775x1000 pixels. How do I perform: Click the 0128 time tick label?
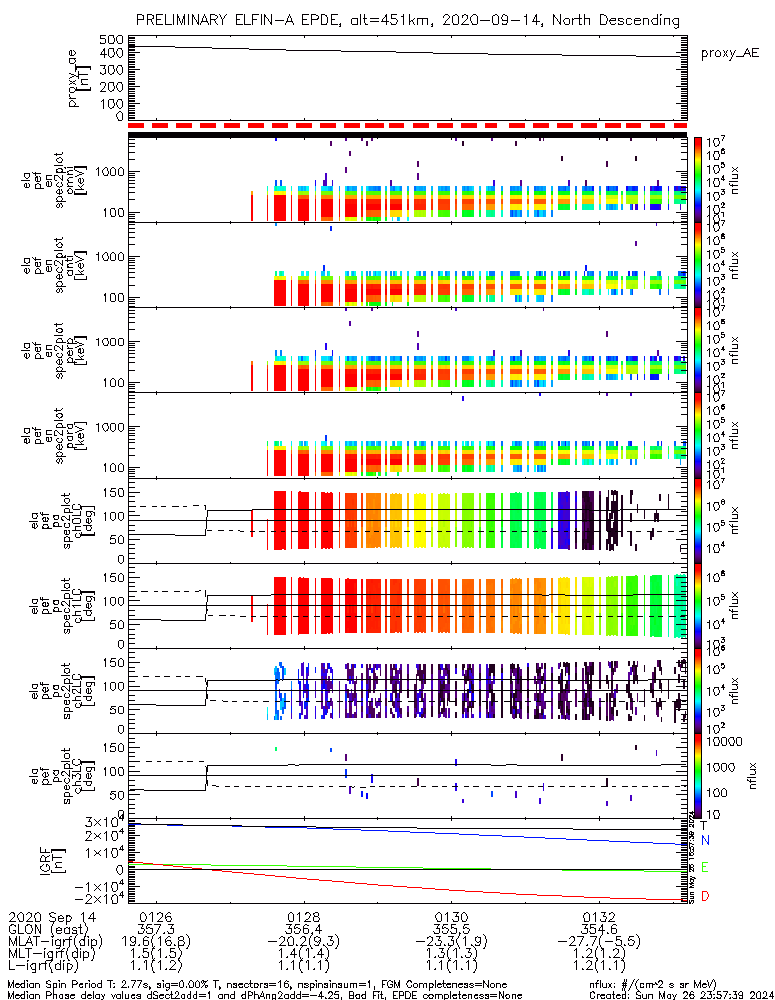[x=303, y=917]
